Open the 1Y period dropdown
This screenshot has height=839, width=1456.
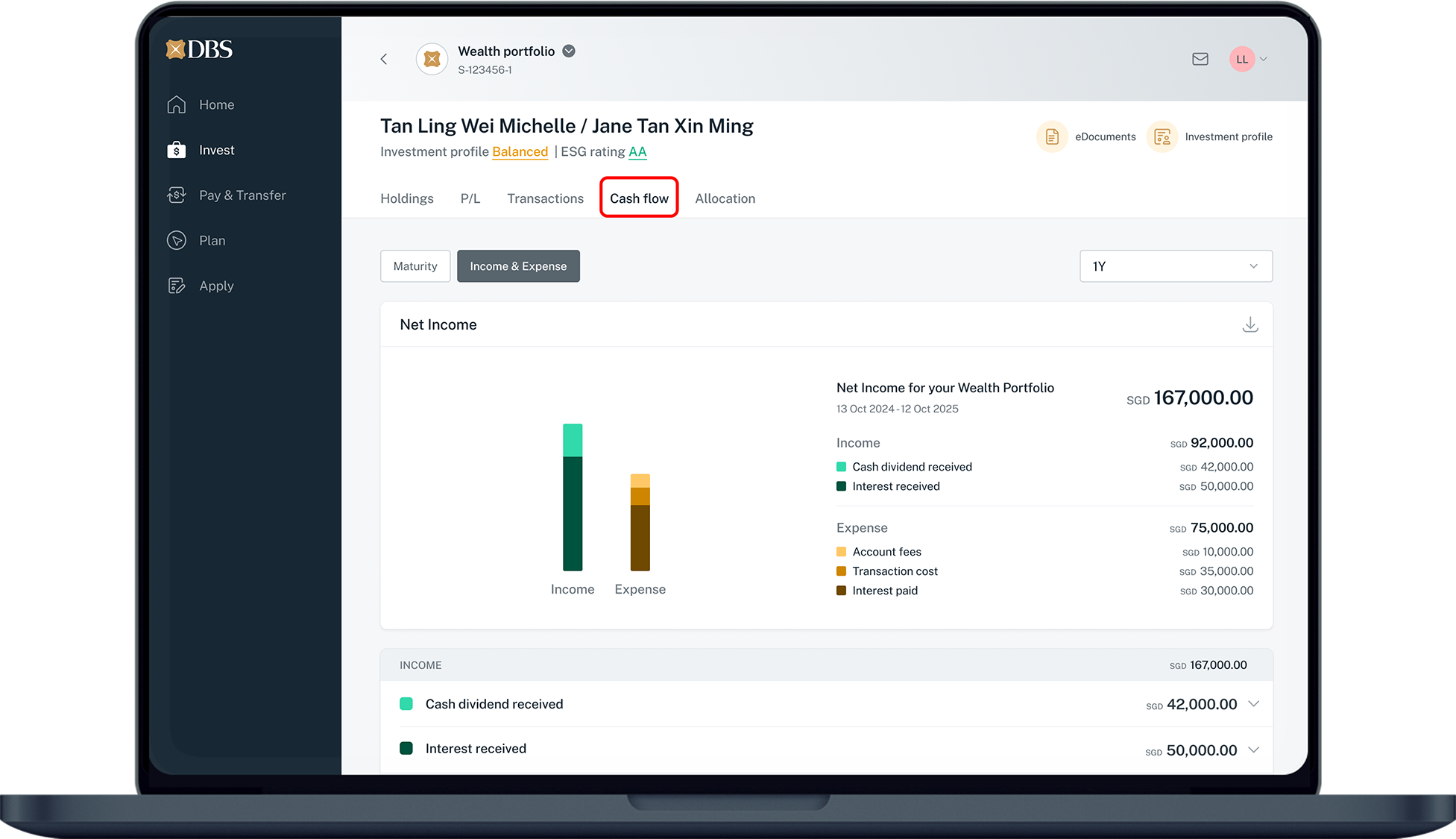tap(1175, 266)
